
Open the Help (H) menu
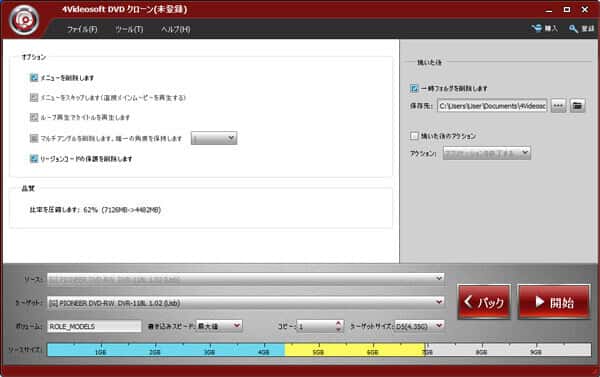pyautogui.click(x=175, y=29)
